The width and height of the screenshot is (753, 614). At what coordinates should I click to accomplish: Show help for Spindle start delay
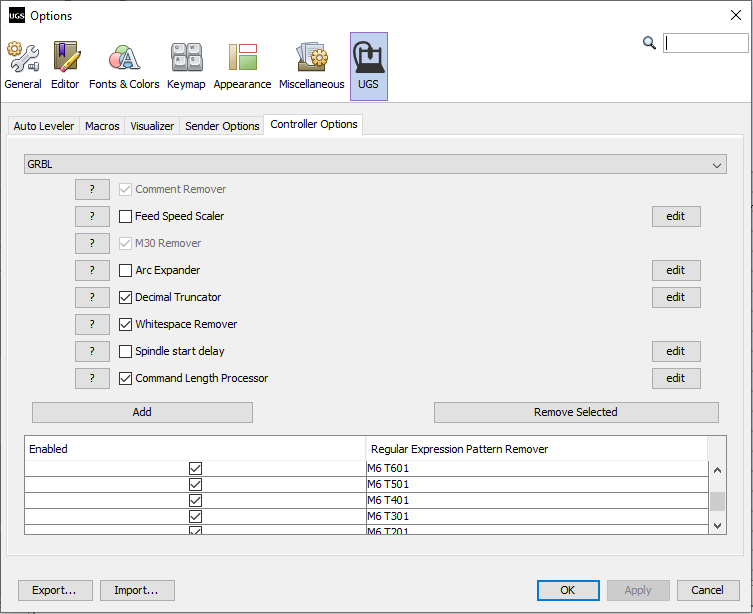(92, 351)
